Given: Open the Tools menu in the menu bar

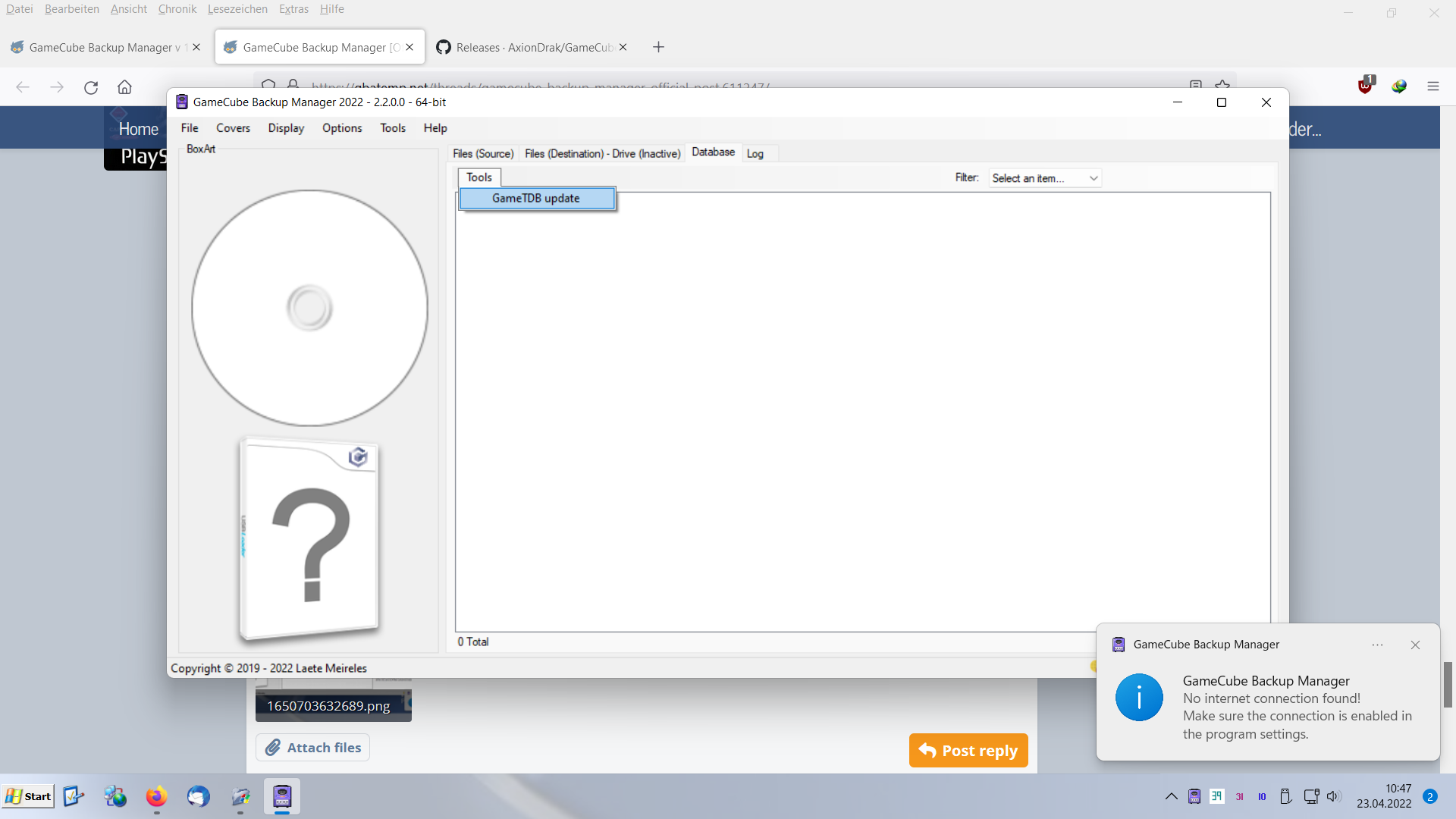Looking at the screenshot, I should 393,128.
